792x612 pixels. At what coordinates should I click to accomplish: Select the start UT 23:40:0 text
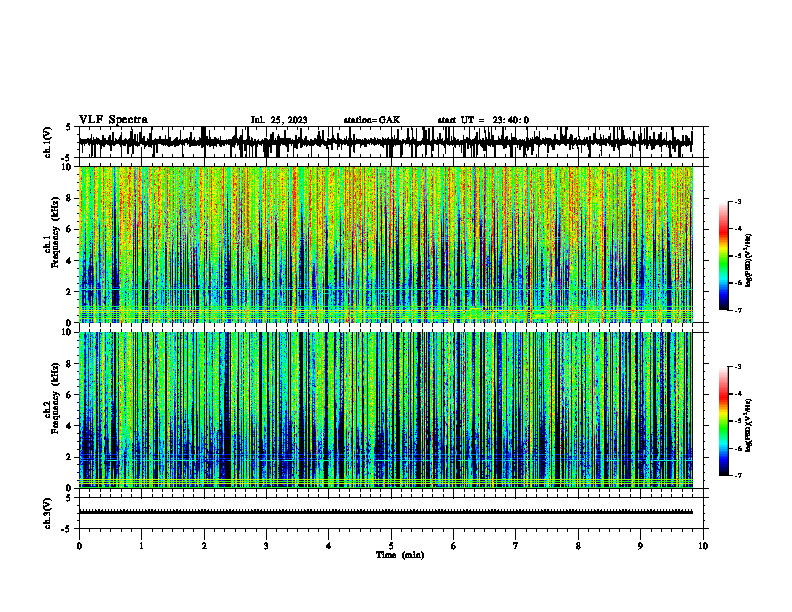pos(483,120)
